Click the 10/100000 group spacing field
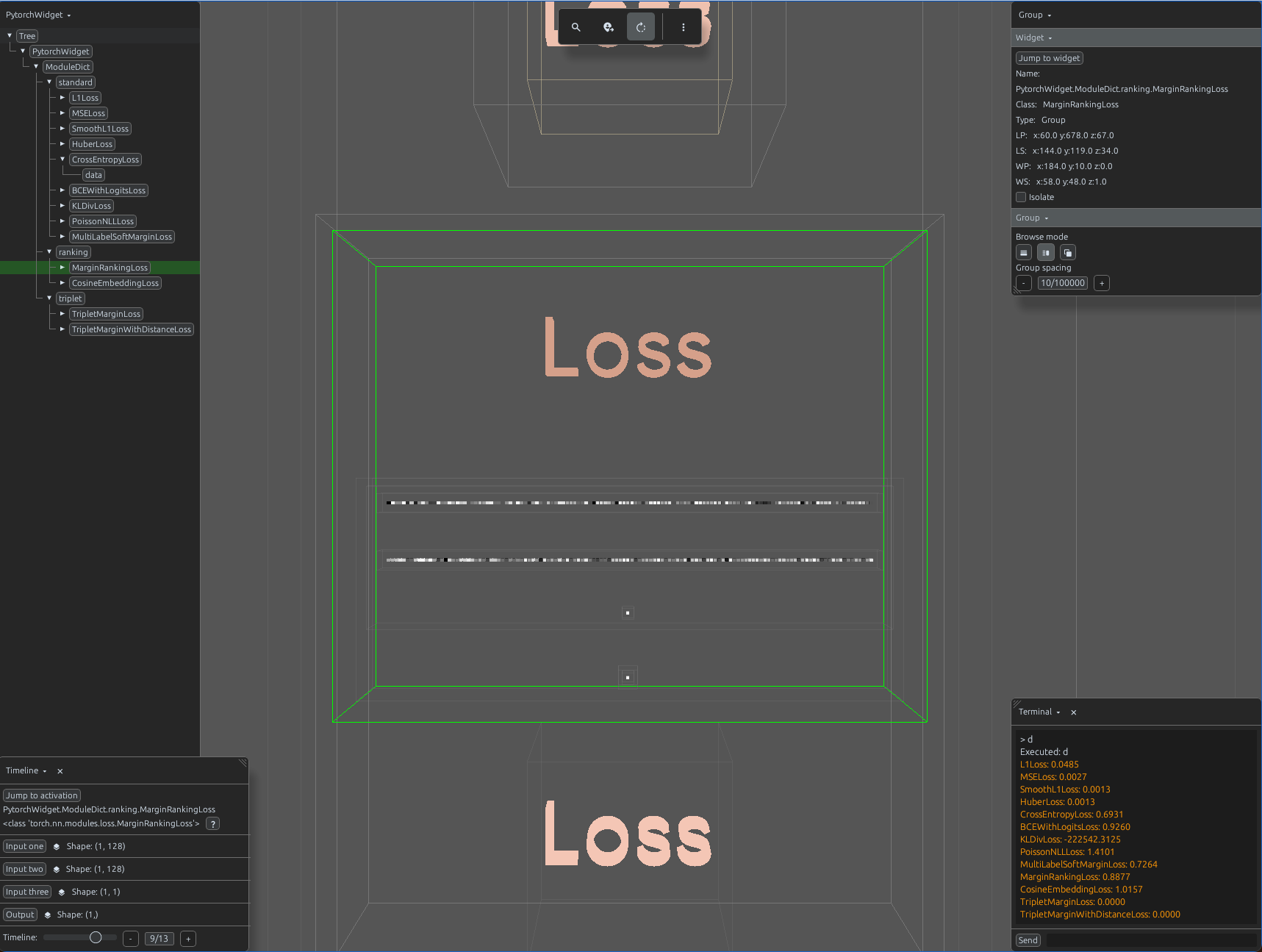The width and height of the screenshot is (1262, 952). [x=1063, y=284]
